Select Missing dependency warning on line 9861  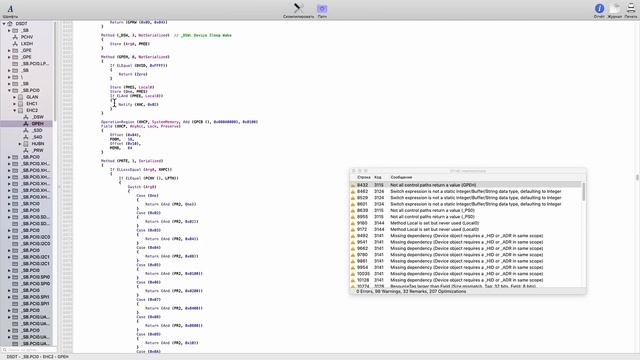coord(465,261)
